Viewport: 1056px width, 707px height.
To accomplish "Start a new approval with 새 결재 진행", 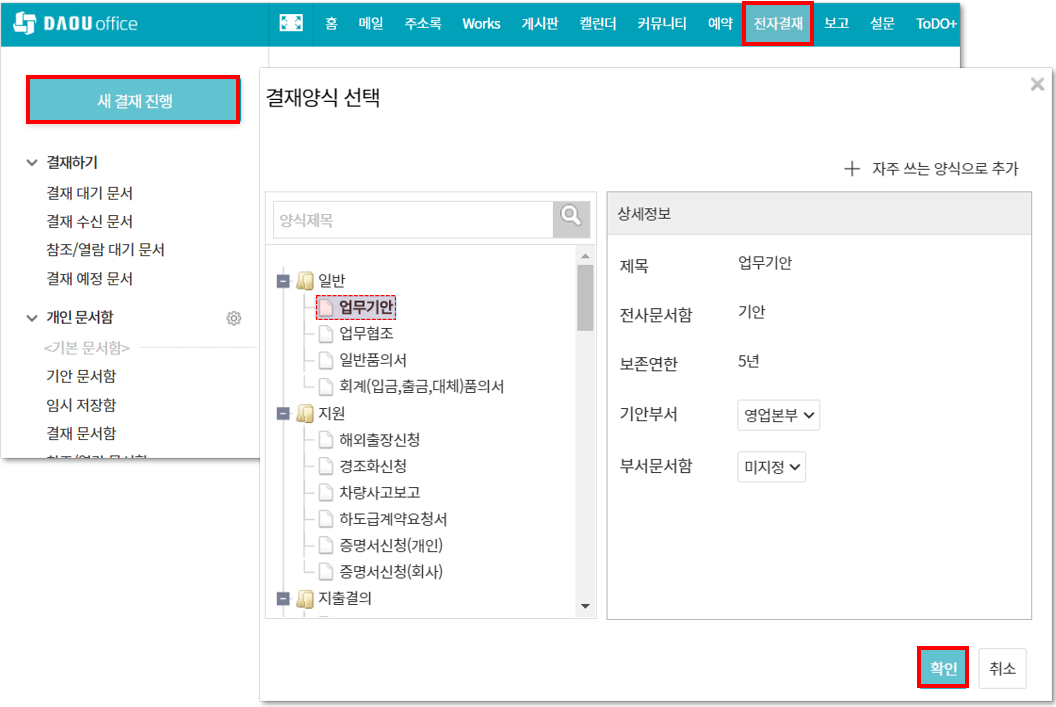I will [133, 100].
